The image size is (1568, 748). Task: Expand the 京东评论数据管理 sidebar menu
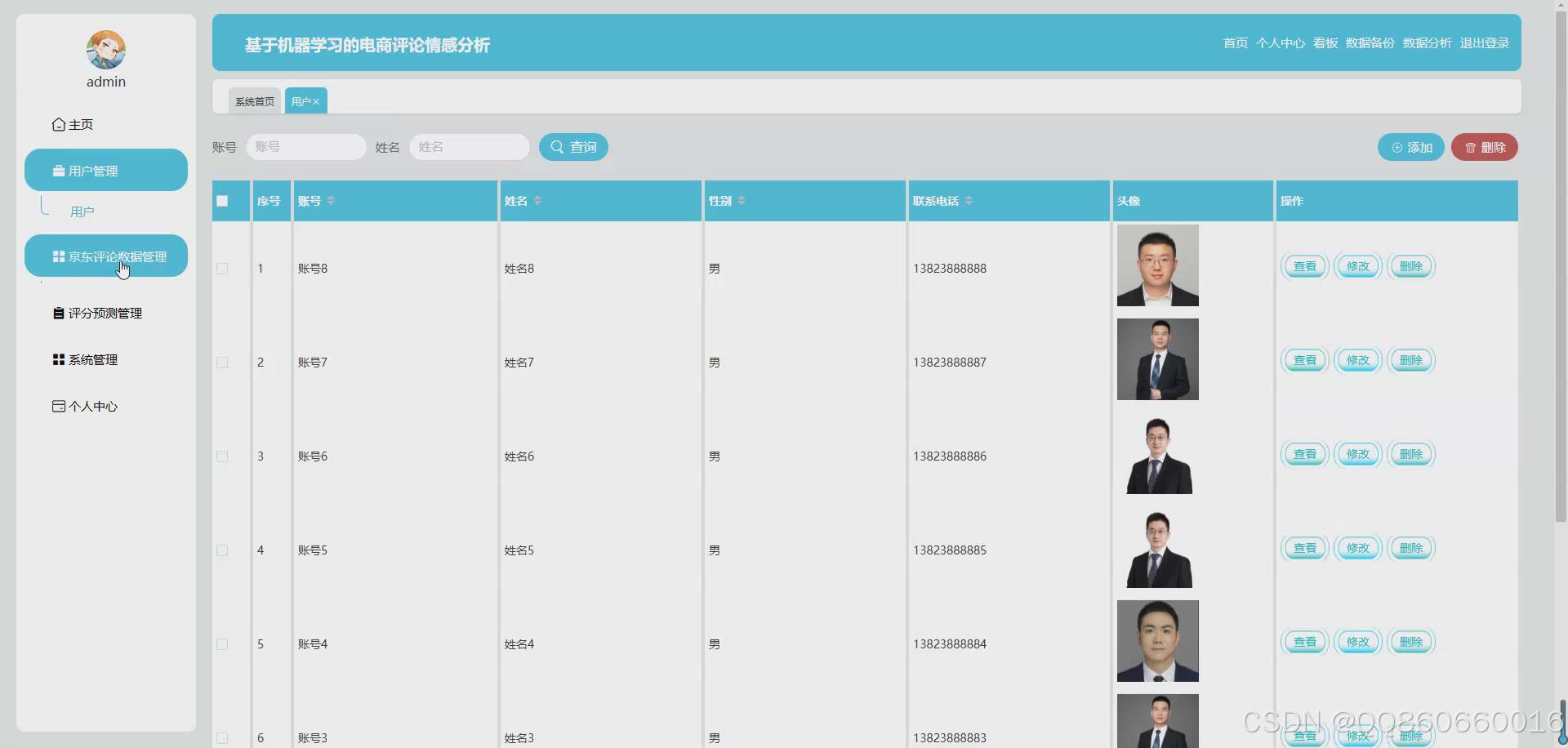tap(106, 256)
